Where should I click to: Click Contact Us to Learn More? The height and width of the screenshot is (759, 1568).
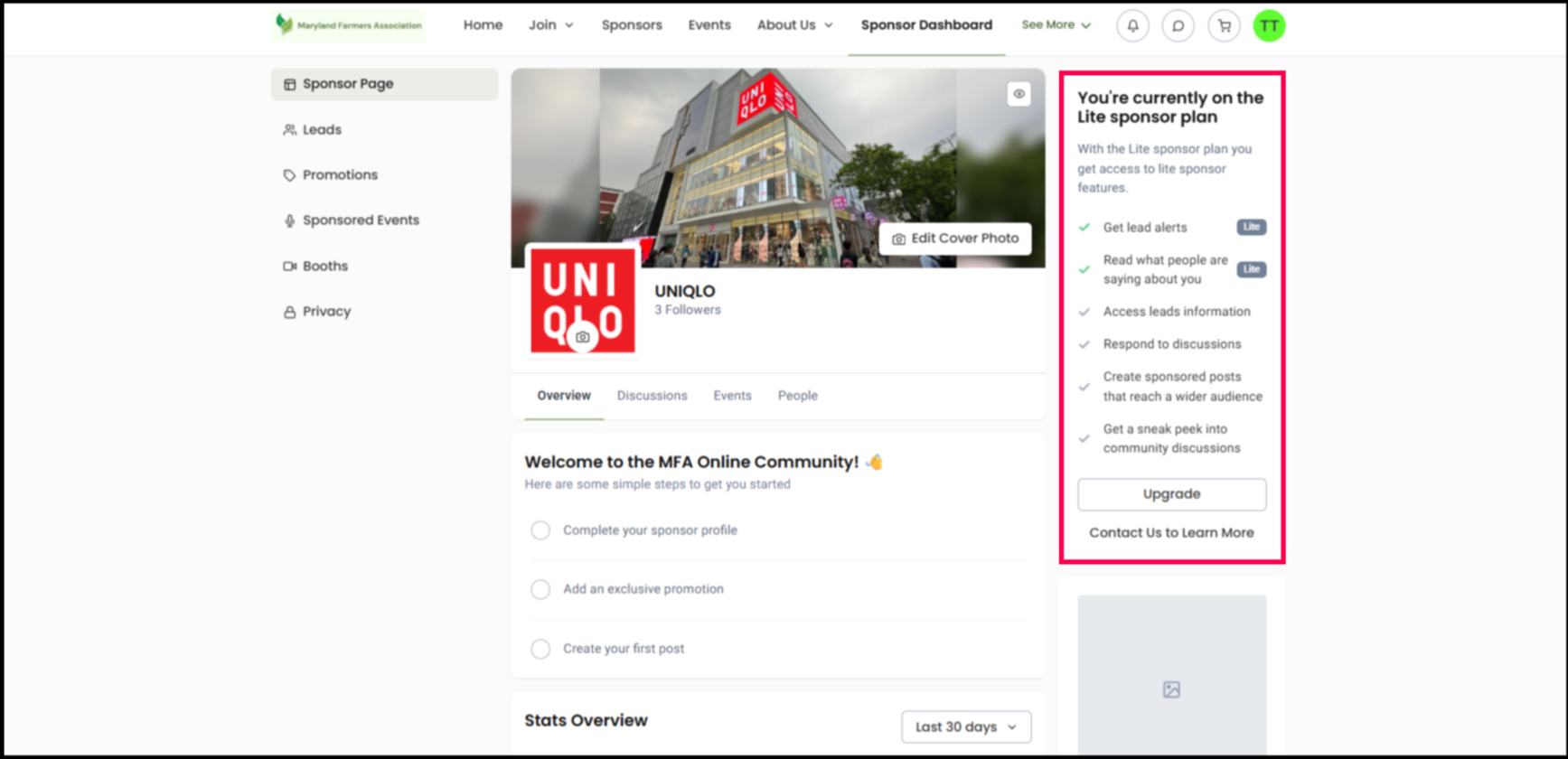click(1171, 533)
